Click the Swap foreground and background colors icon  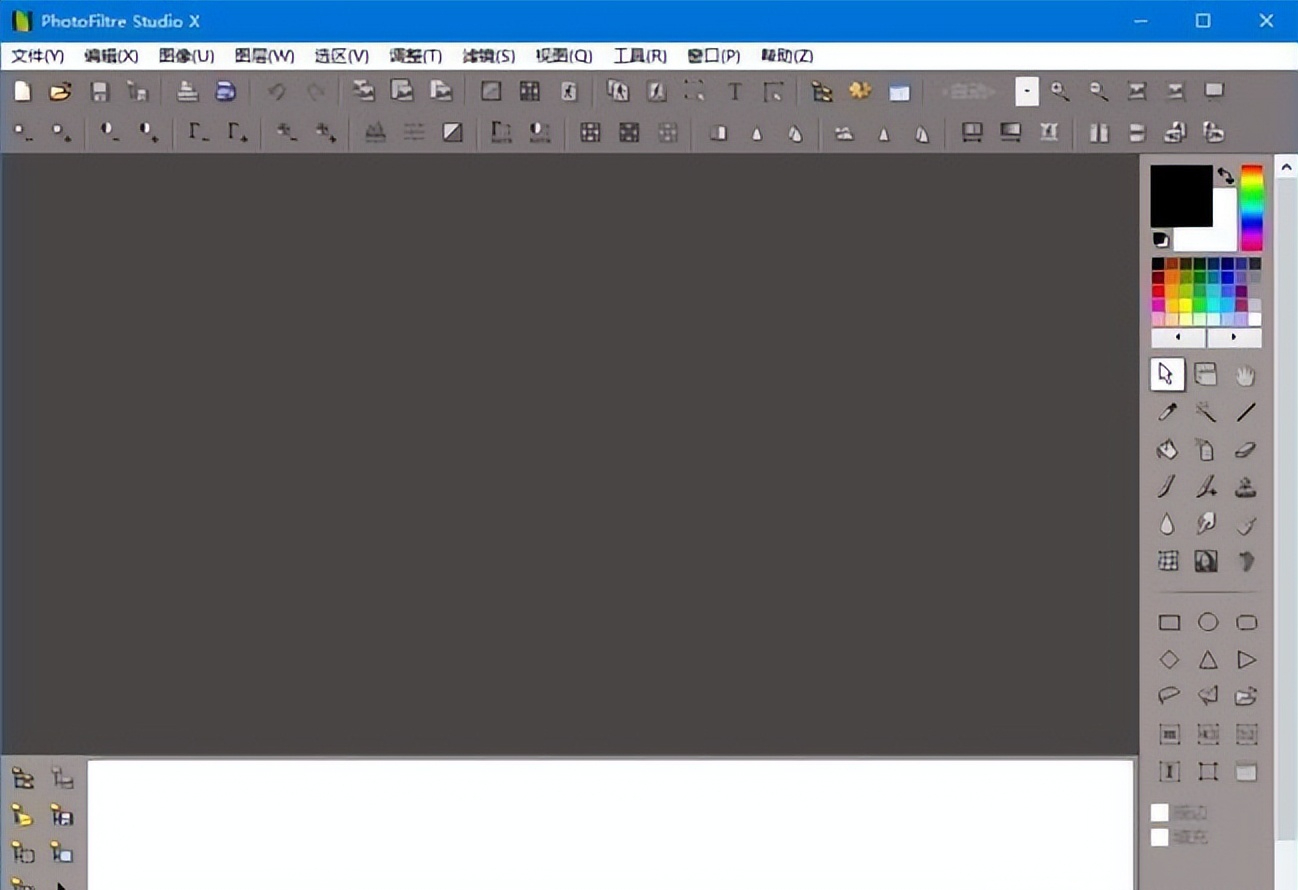click(x=1226, y=176)
